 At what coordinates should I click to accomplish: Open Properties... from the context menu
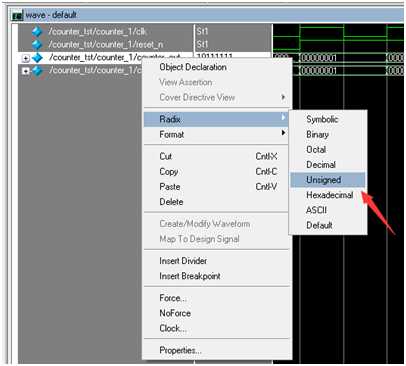click(x=180, y=350)
